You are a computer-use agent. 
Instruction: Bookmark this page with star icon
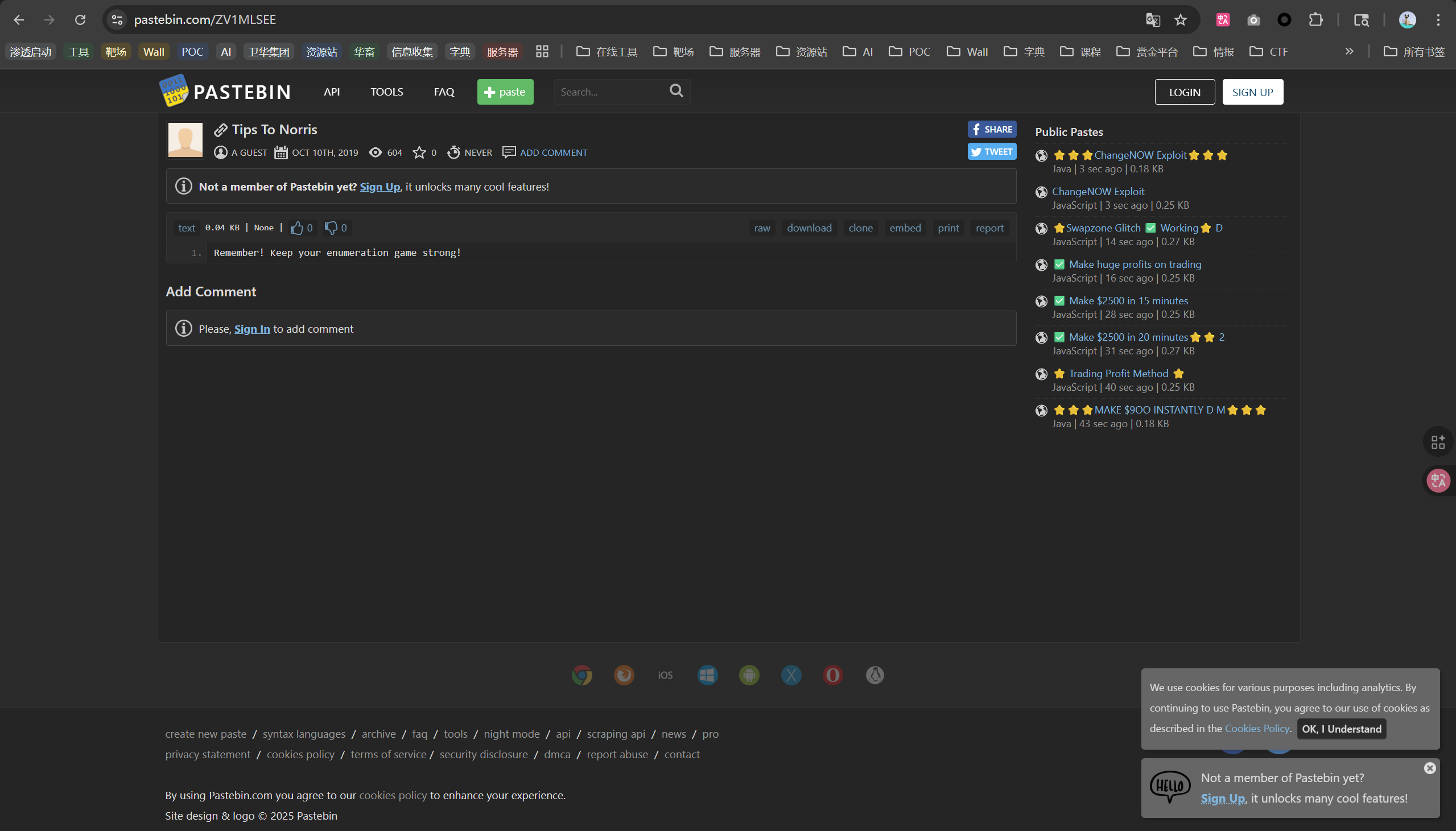1180,20
